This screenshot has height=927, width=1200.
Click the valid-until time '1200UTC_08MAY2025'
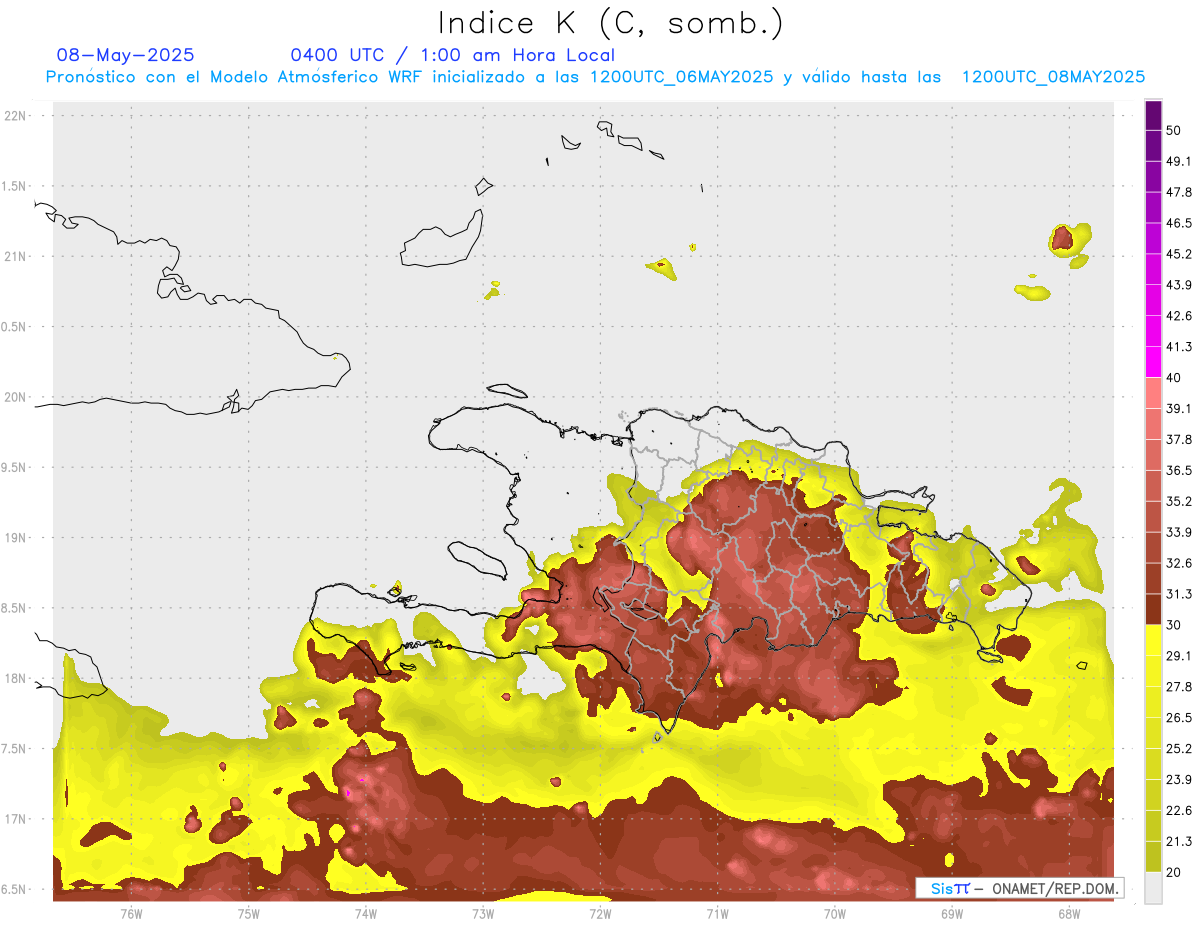coord(1053,77)
